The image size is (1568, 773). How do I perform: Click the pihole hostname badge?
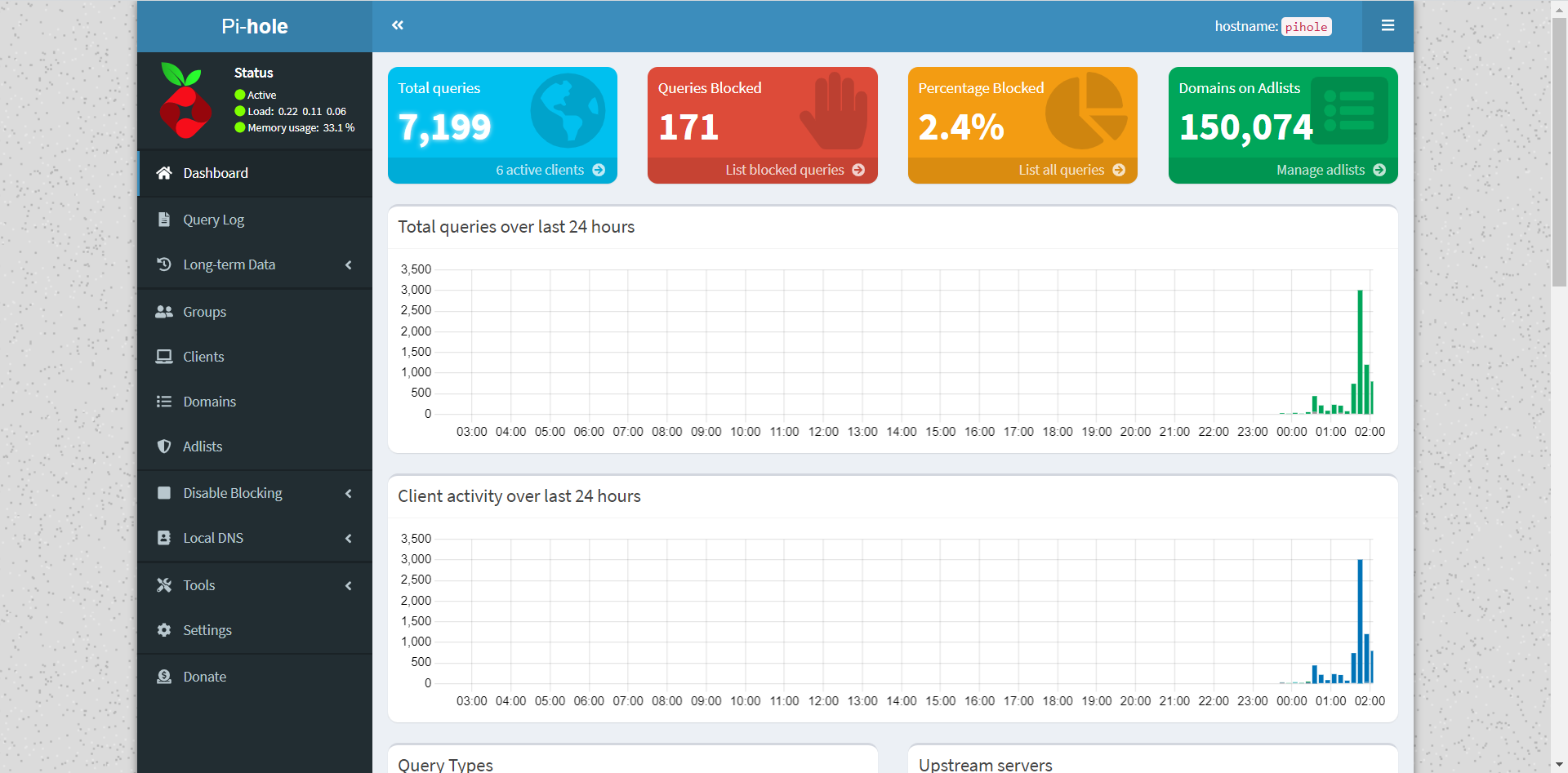pos(1306,27)
